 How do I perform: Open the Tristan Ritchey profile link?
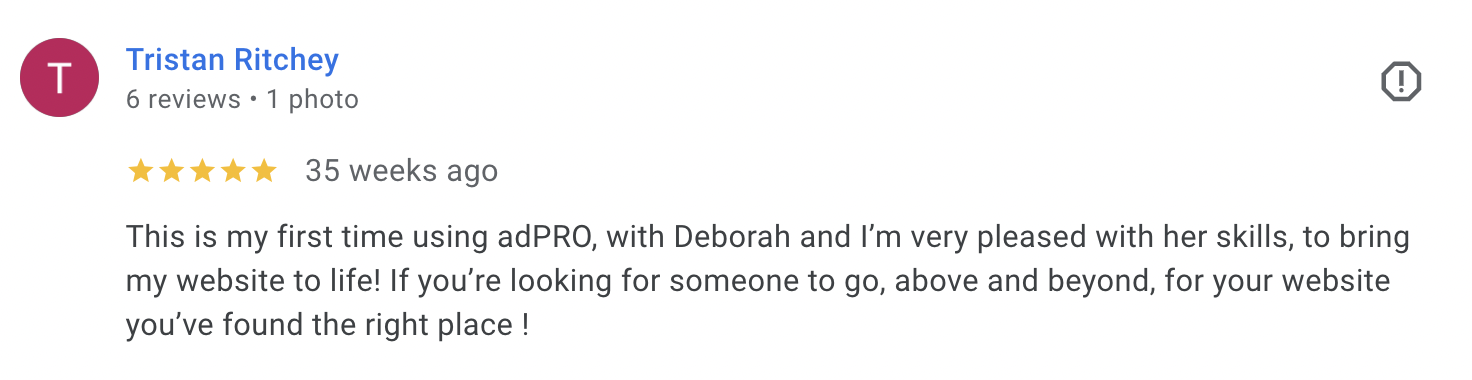[232, 60]
